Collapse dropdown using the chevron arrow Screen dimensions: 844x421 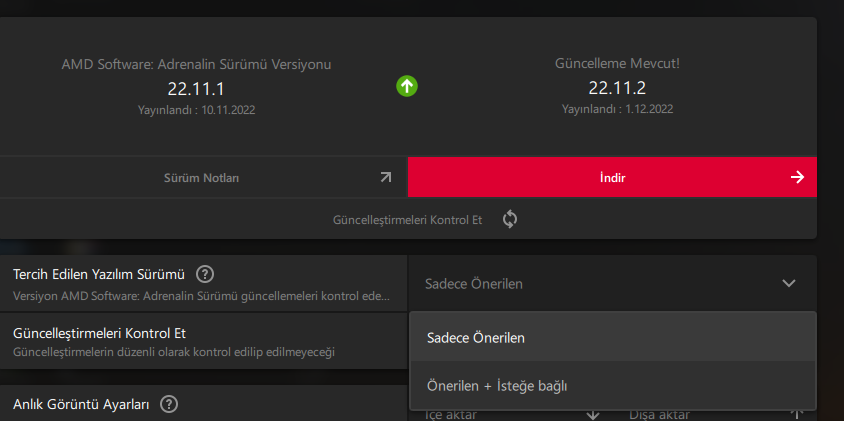click(789, 283)
